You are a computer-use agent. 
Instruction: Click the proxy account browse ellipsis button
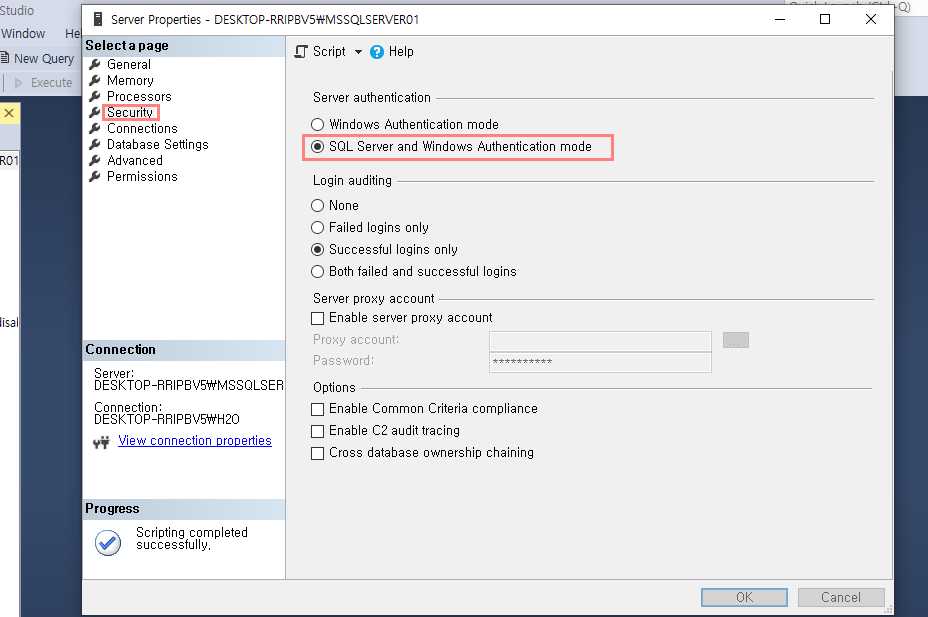pos(736,340)
